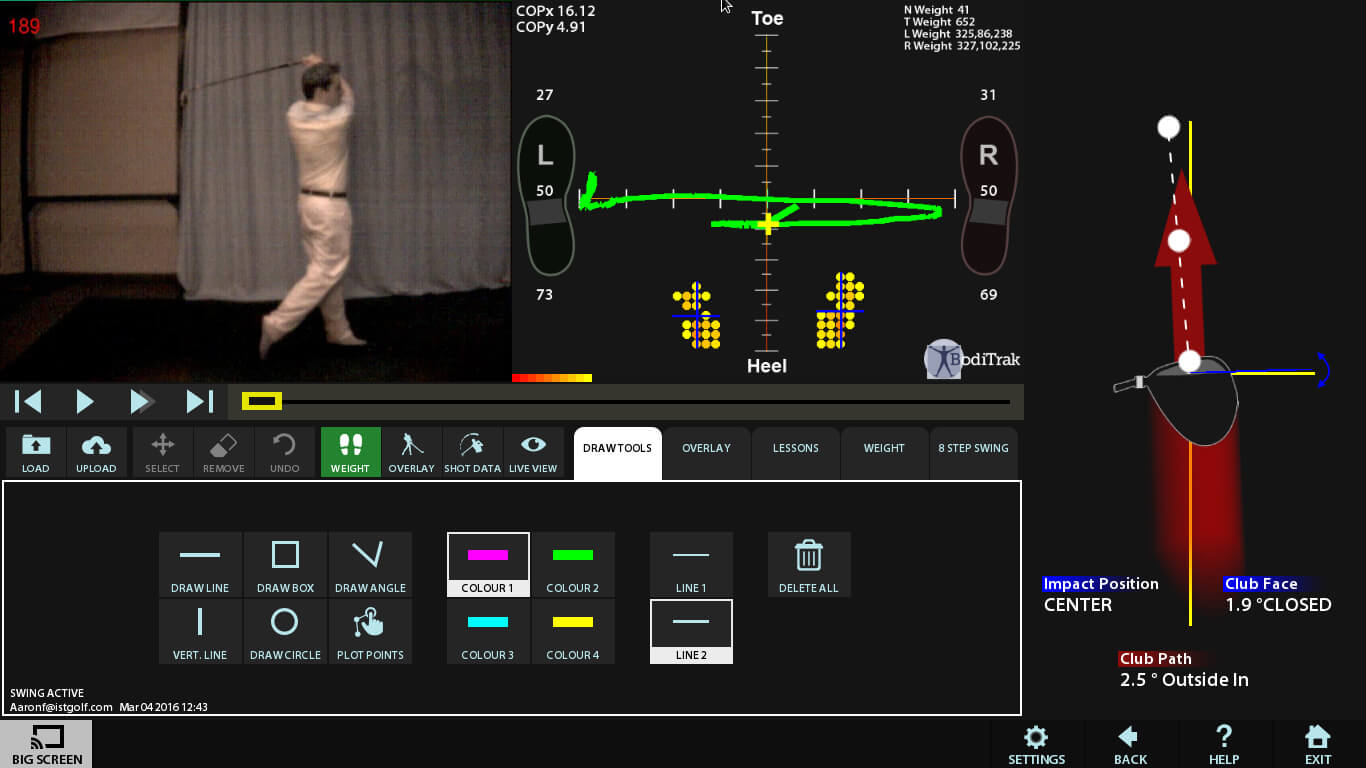This screenshot has width=1366, height=768.
Task: Click the 1.9 °CLOSED value
Action: coord(1278,605)
